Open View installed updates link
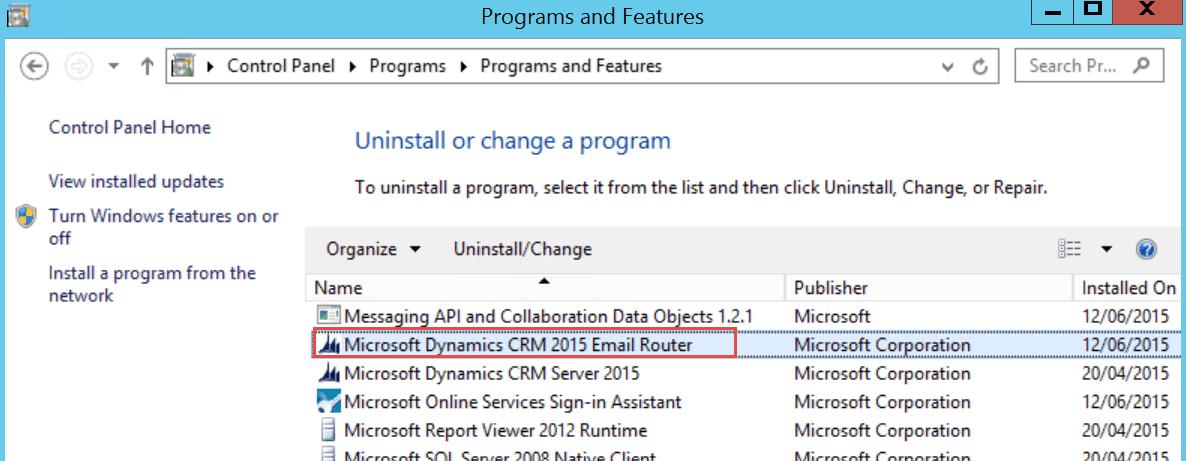The height and width of the screenshot is (461, 1186). [136, 181]
